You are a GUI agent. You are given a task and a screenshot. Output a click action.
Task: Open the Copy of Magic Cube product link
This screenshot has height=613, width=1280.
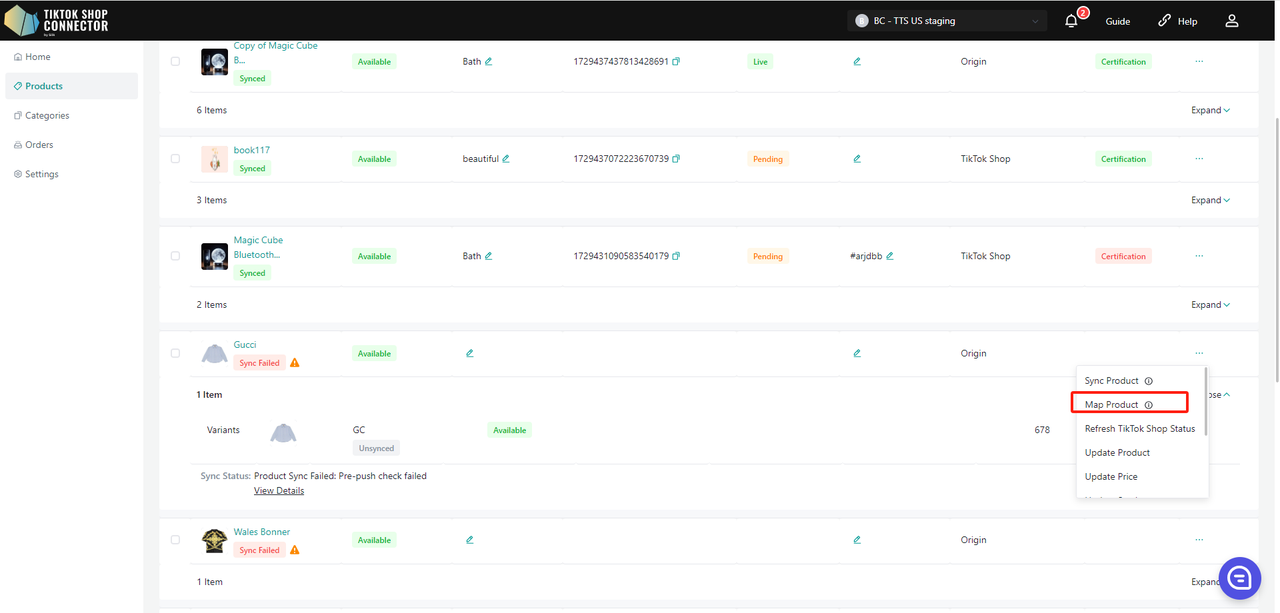(275, 53)
